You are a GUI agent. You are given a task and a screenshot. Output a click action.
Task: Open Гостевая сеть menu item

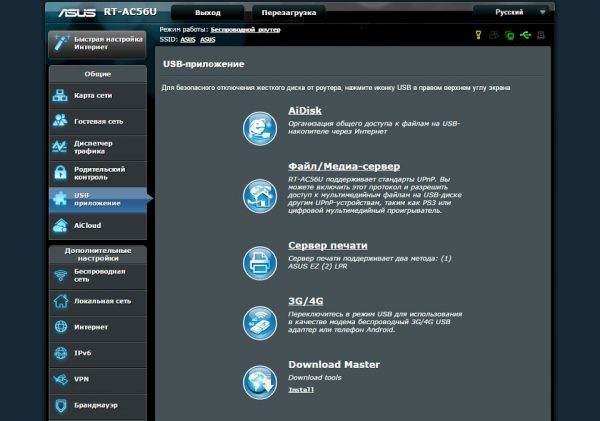click(x=98, y=121)
